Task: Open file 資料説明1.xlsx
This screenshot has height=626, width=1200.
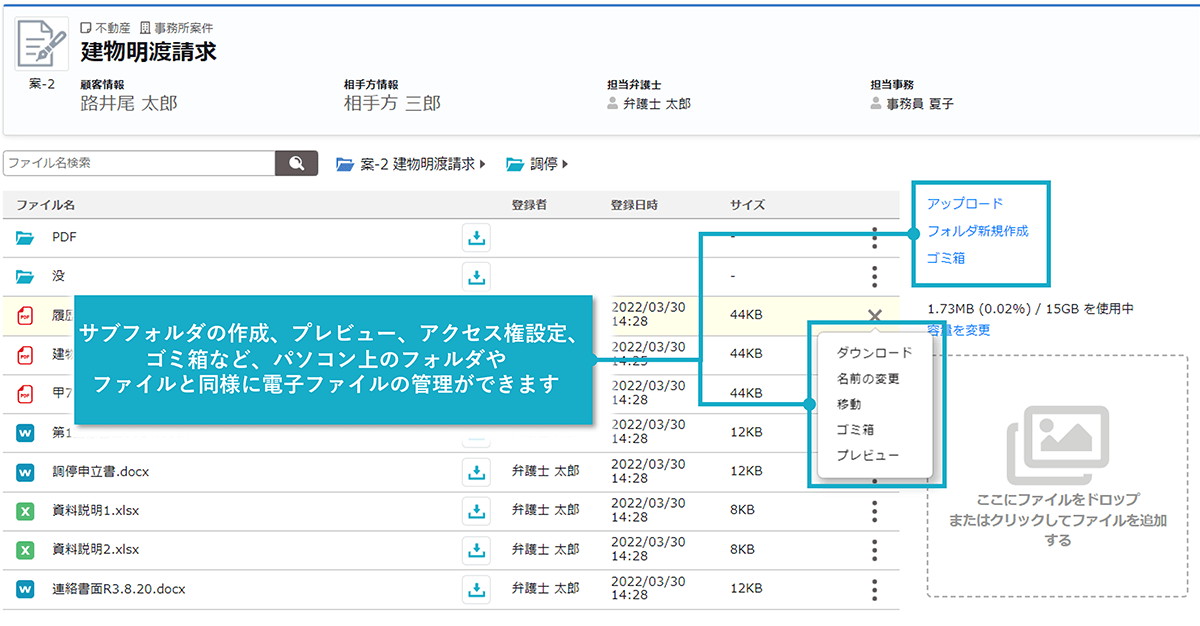Action: [x=95, y=510]
